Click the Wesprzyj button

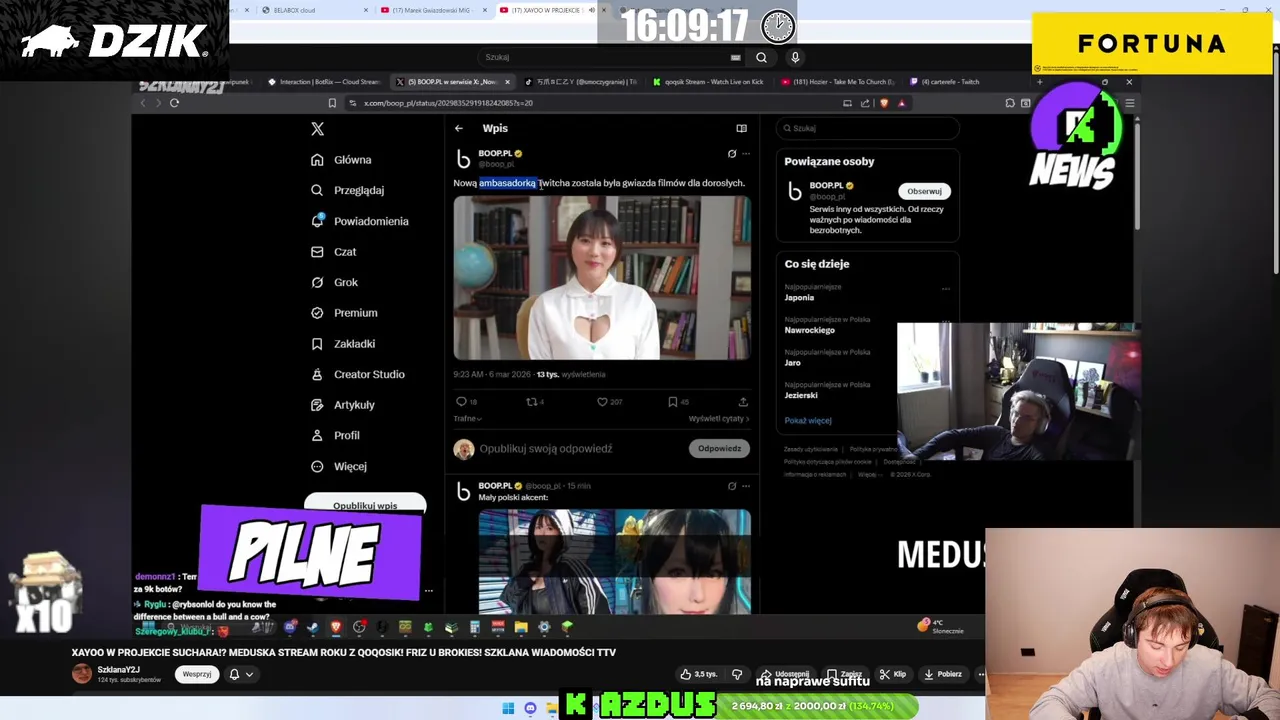(x=197, y=674)
